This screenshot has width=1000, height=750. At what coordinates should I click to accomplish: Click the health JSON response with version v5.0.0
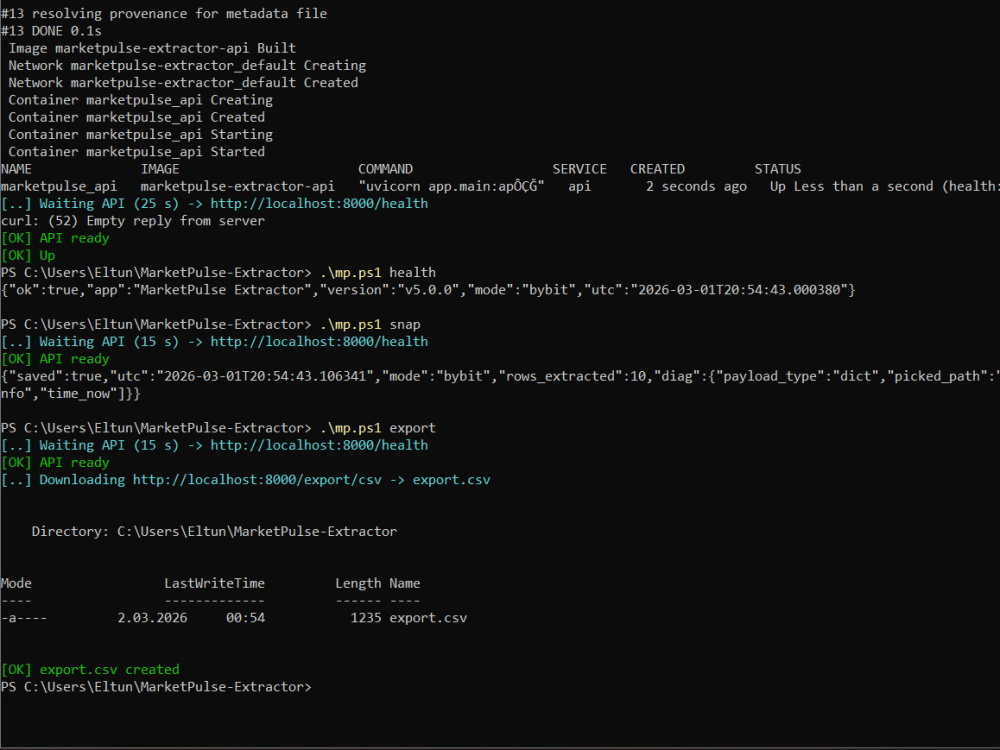tap(428, 290)
